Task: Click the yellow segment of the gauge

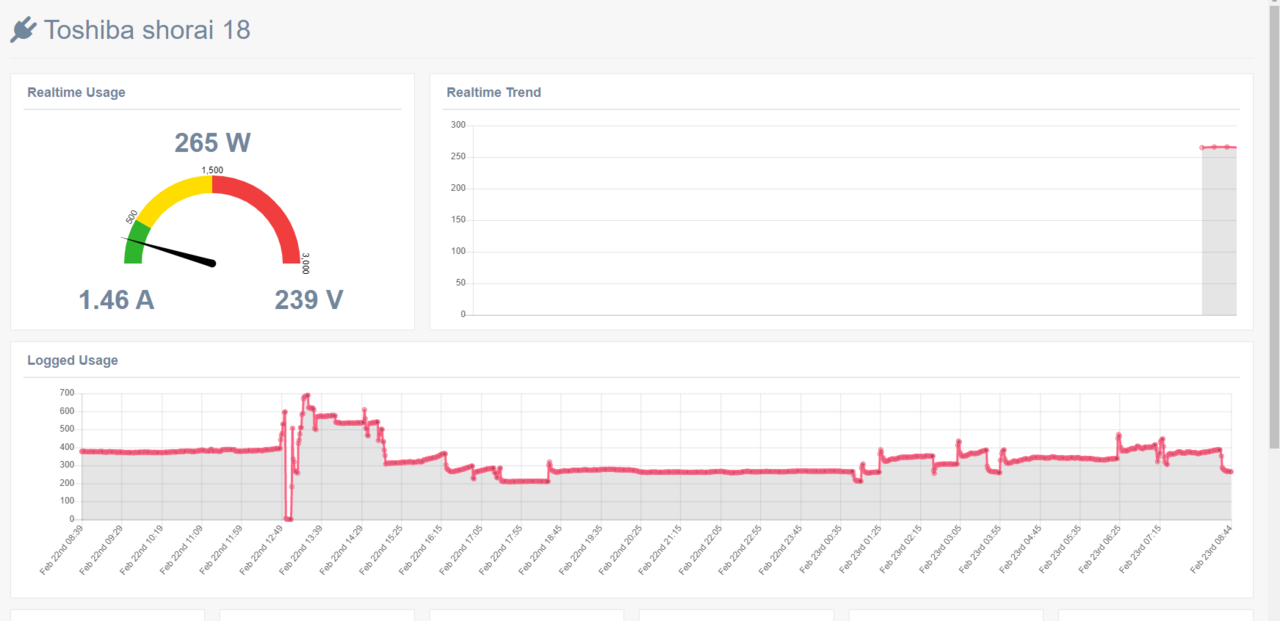Action: (171, 196)
